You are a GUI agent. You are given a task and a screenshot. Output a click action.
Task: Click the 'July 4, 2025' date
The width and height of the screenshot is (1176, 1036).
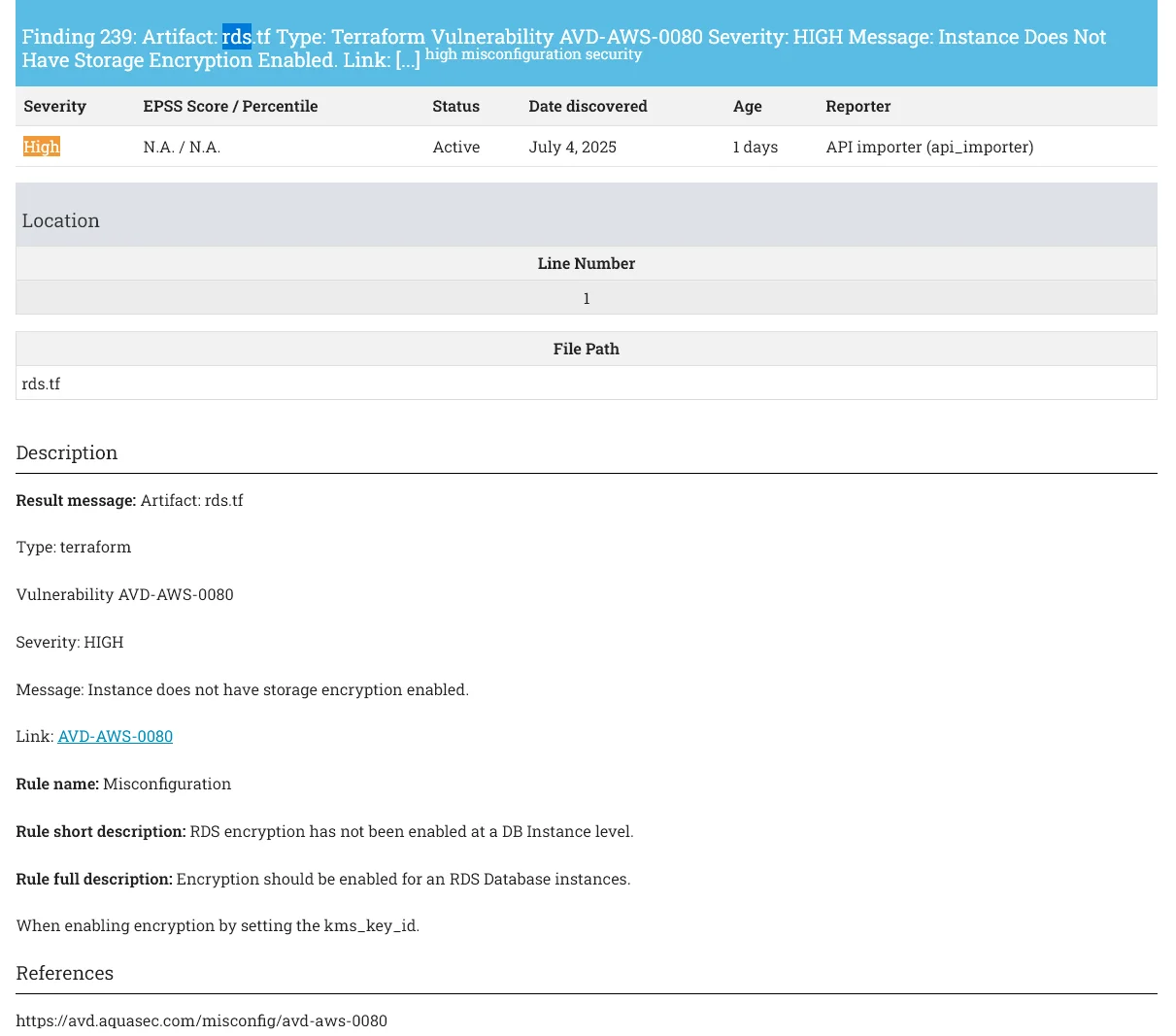point(573,148)
